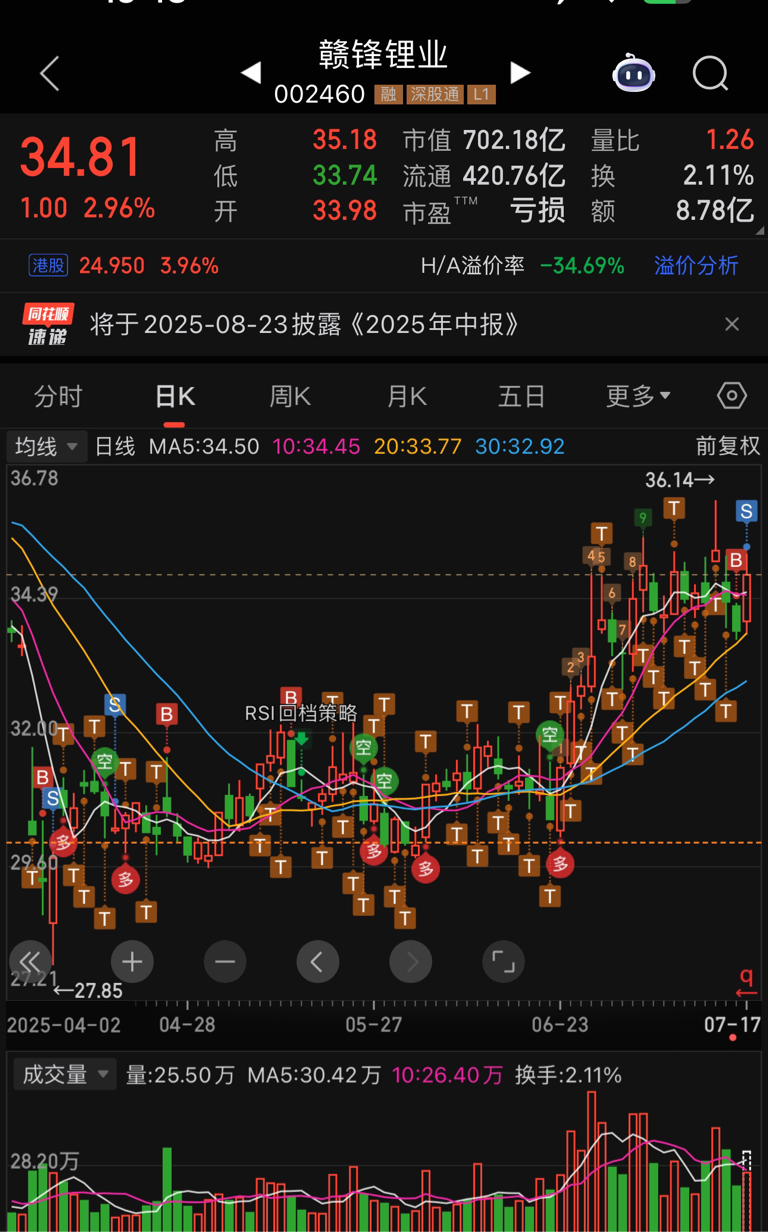
Task: Tap the 2025-04-02 date label
Action: click(62, 1025)
